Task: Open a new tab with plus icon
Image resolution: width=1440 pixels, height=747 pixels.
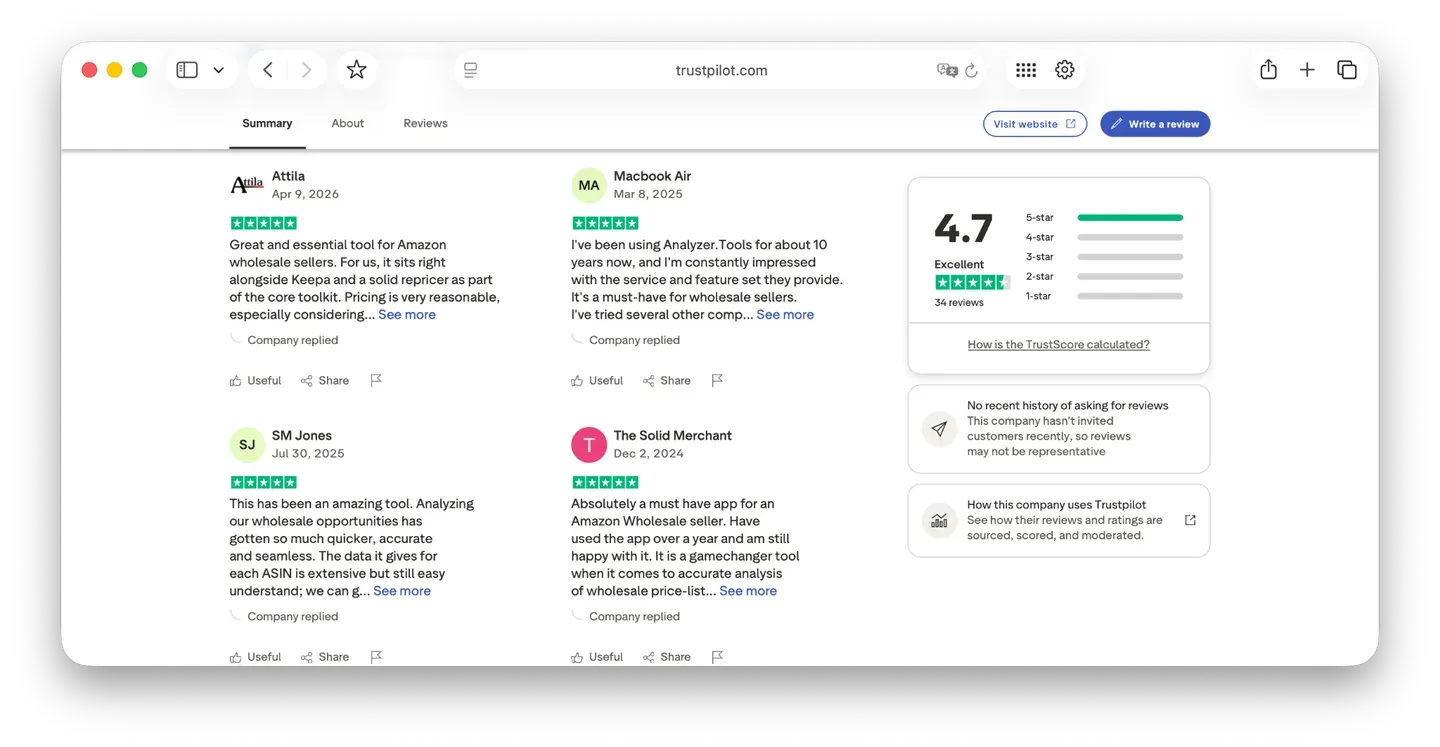Action: click(x=1307, y=70)
